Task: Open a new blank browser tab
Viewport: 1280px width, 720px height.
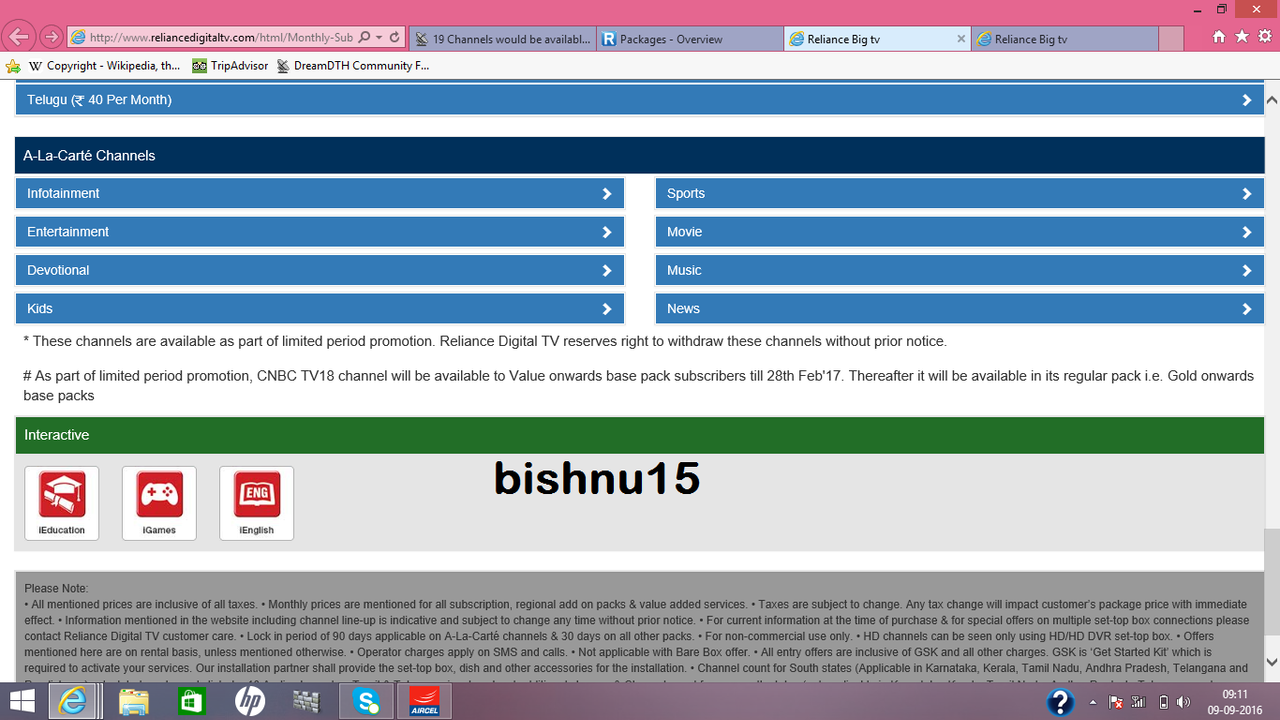Action: click(x=1171, y=39)
